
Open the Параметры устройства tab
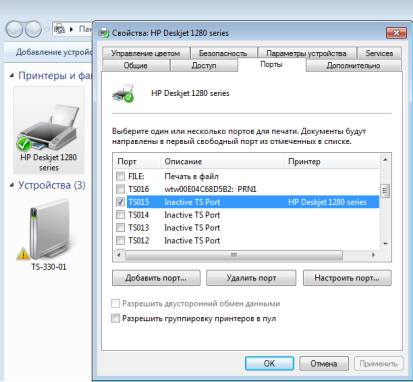click(x=306, y=53)
